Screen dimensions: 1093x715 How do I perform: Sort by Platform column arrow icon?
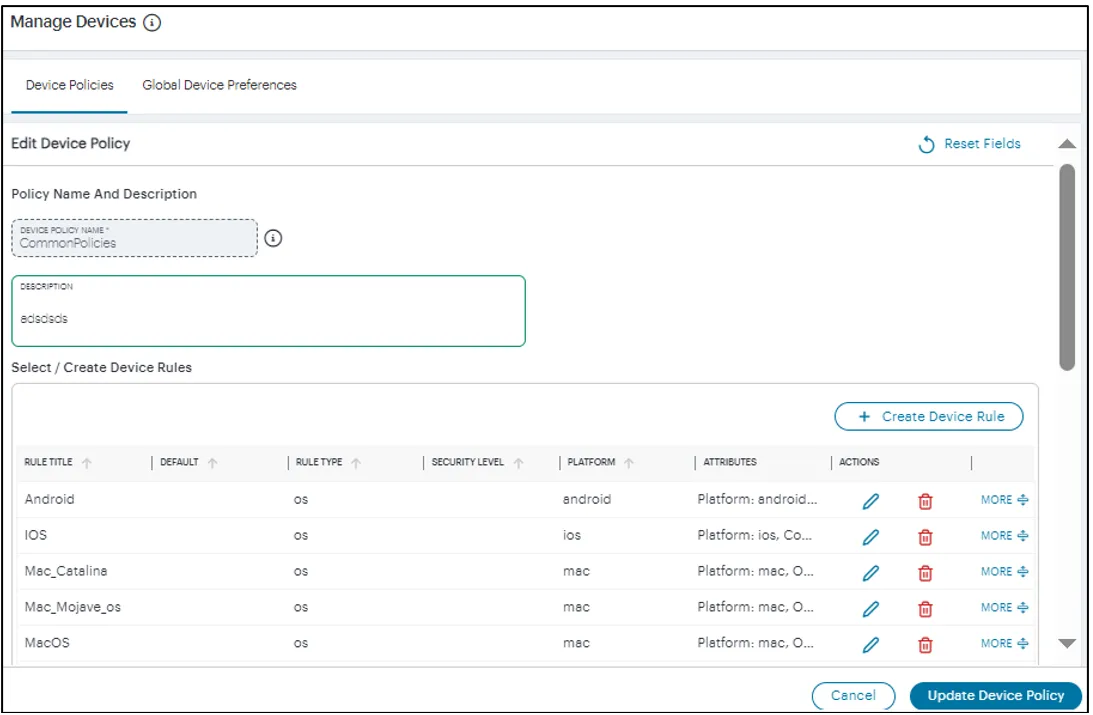point(629,463)
